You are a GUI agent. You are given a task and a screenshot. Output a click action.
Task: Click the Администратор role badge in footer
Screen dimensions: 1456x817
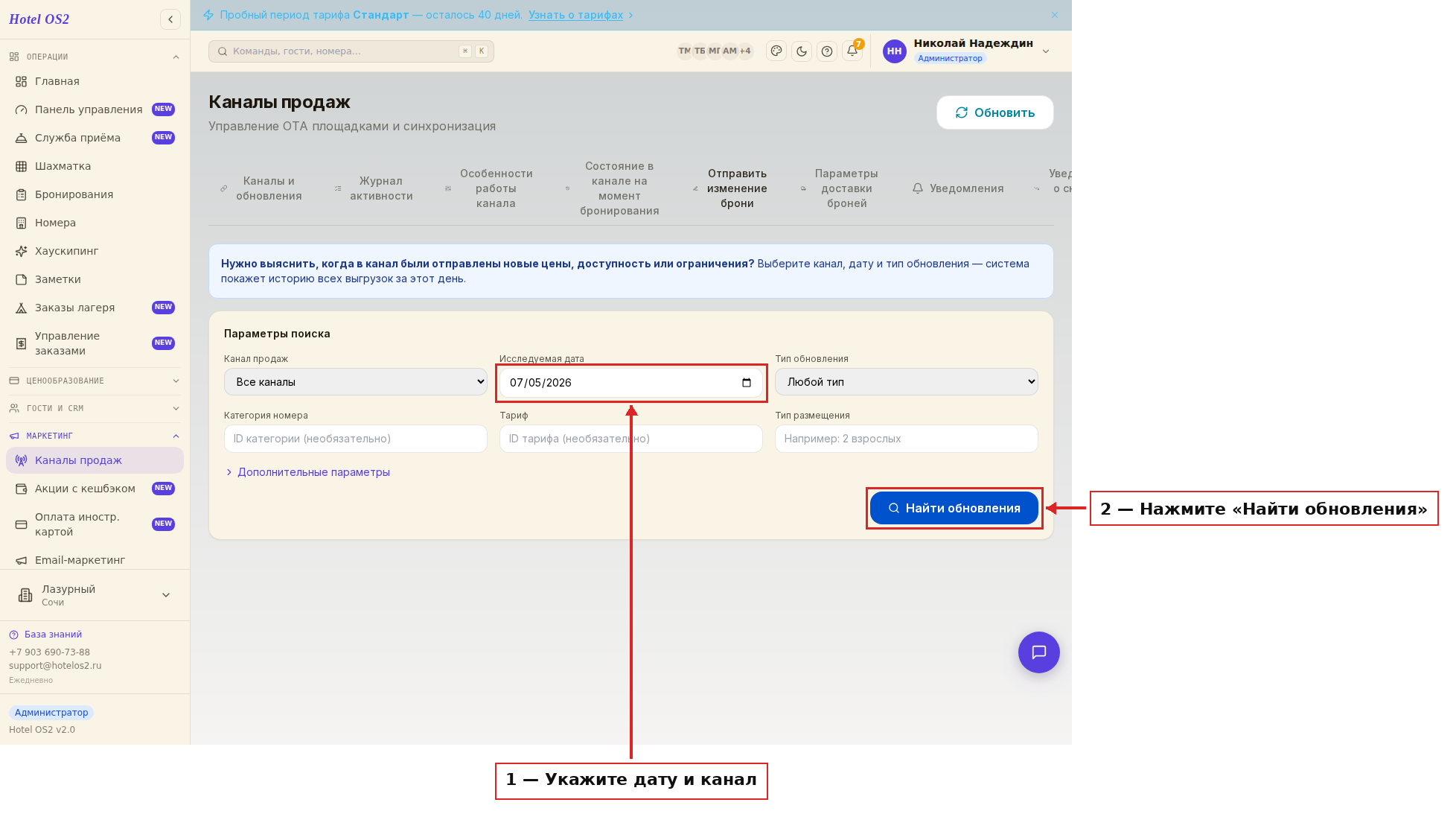click(x=51, y=713)
